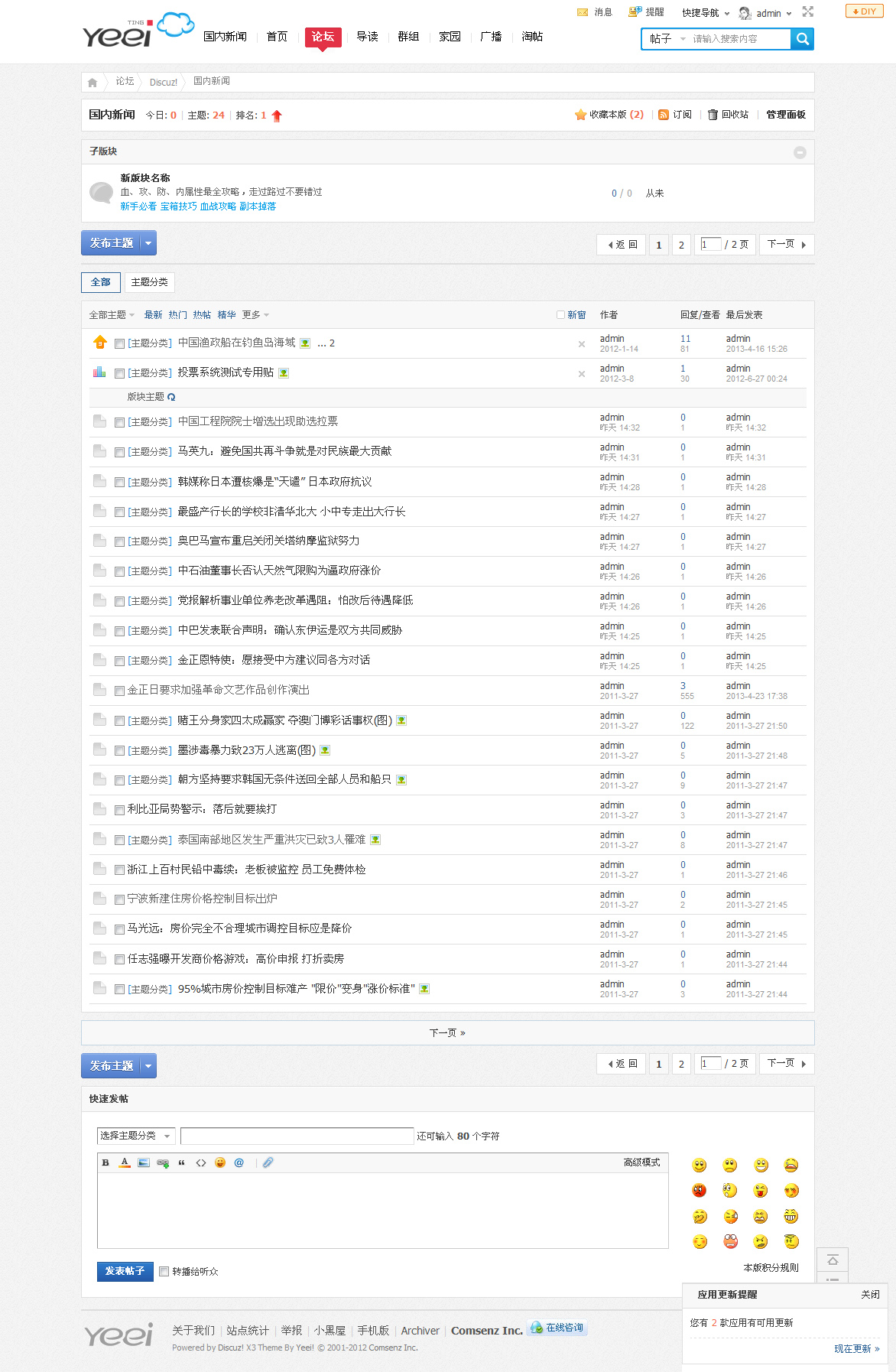Check the box for 利比亚局势警示 thread
Image resolution: width=896 pixels, height=1372 pixels.
tap(119, 810)
